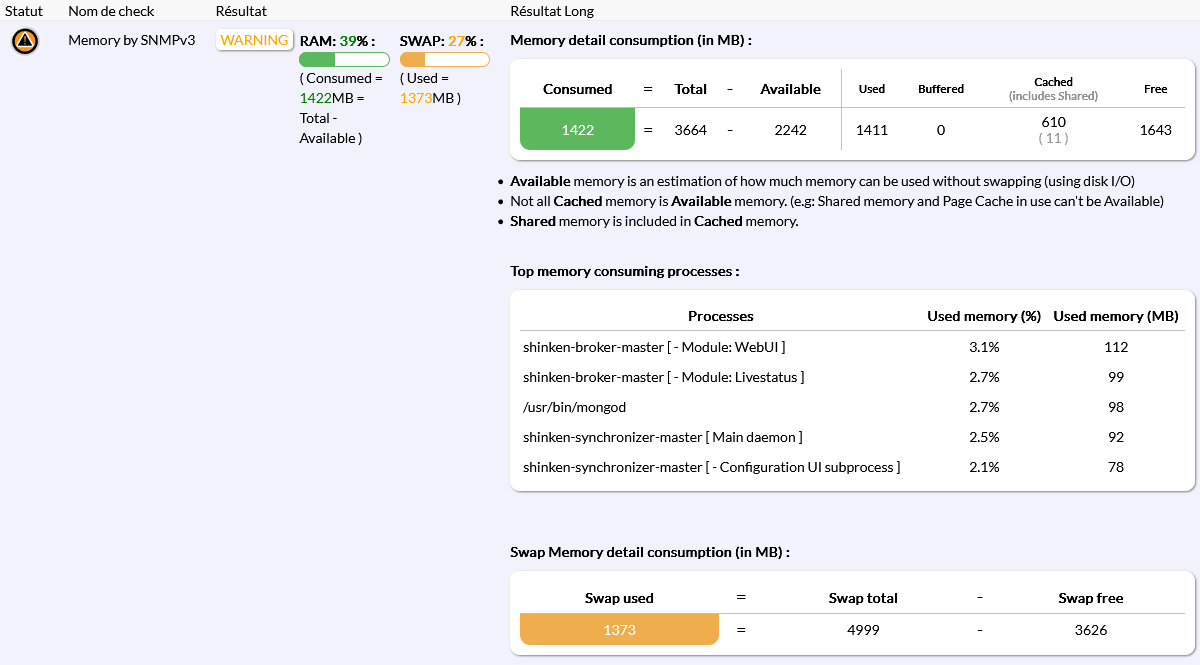Screen dimensions: 1200x665
Task: Click the Statut column header
Action: (24, 11)
